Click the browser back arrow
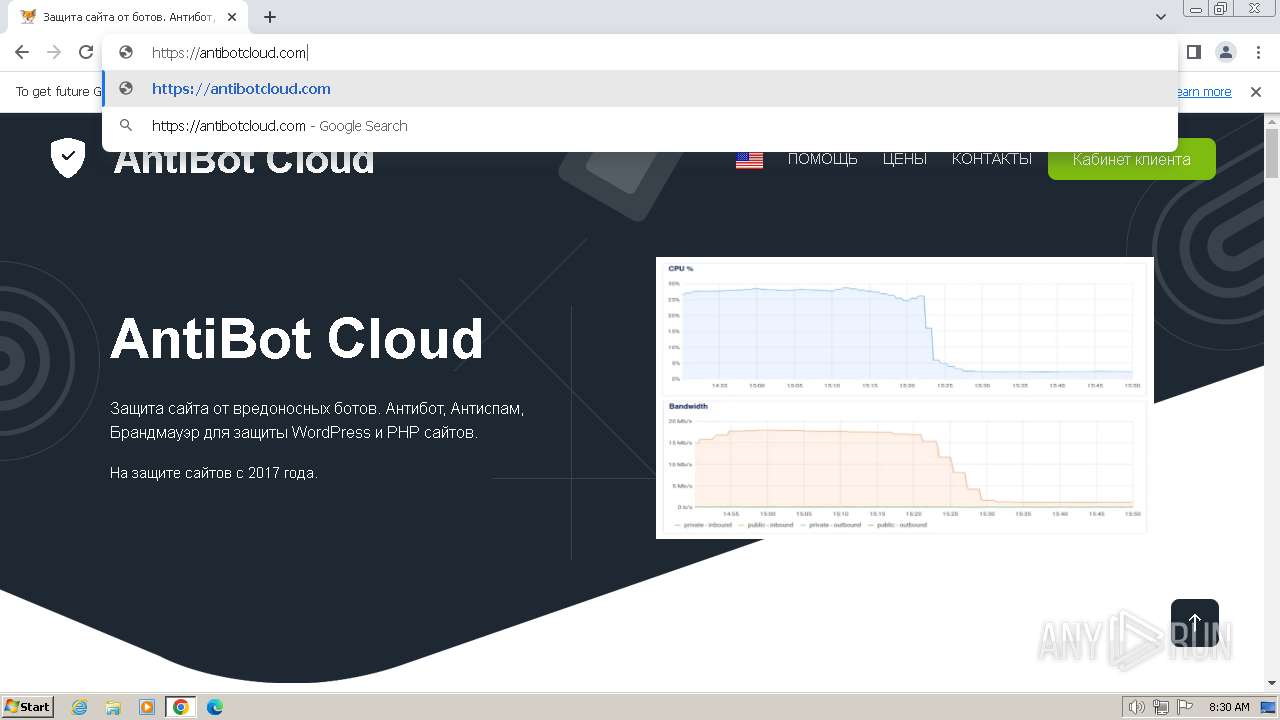This screenshot has height=720, width=1280. tap(22, 52)
